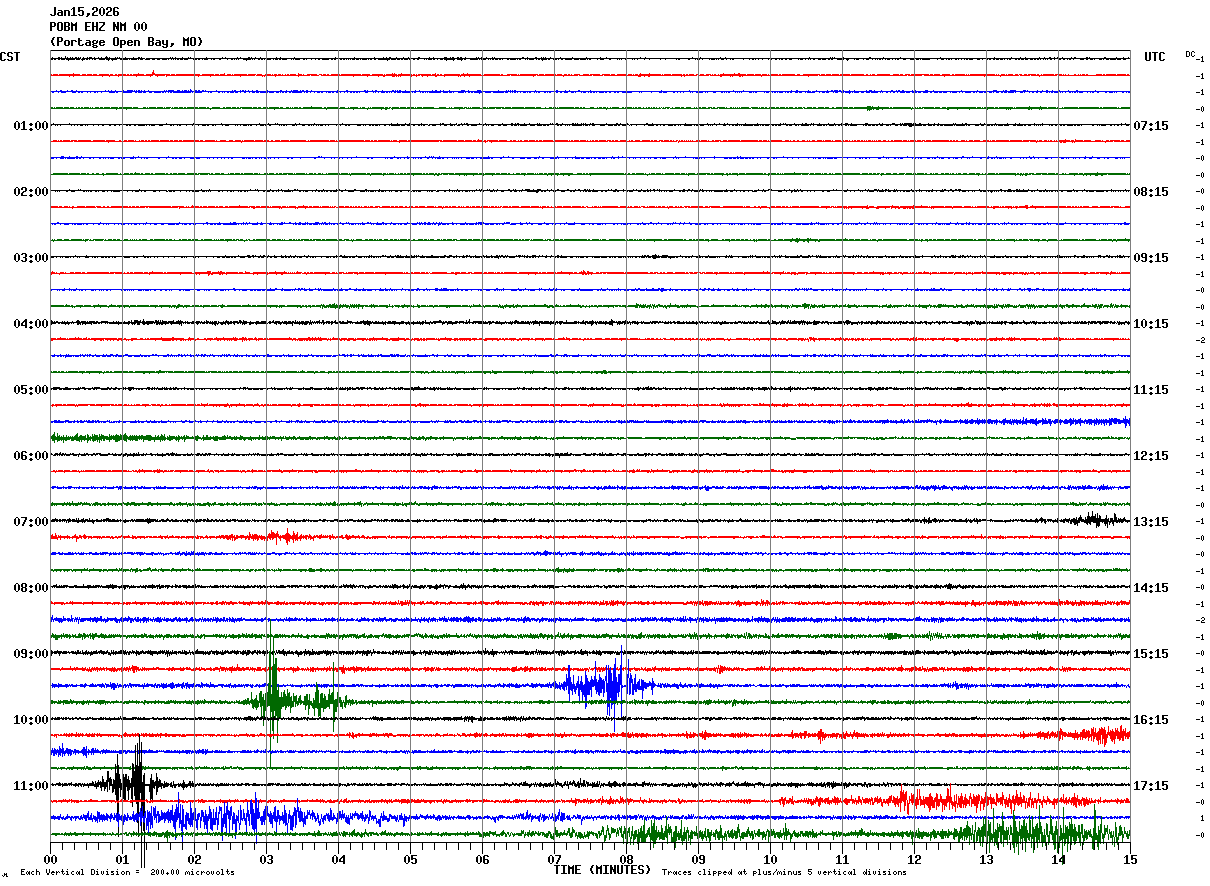The width and height of the screenshot is (1210, 886).
Task: Click the 08:15 UTC time label
Action: pos(1151,191)
